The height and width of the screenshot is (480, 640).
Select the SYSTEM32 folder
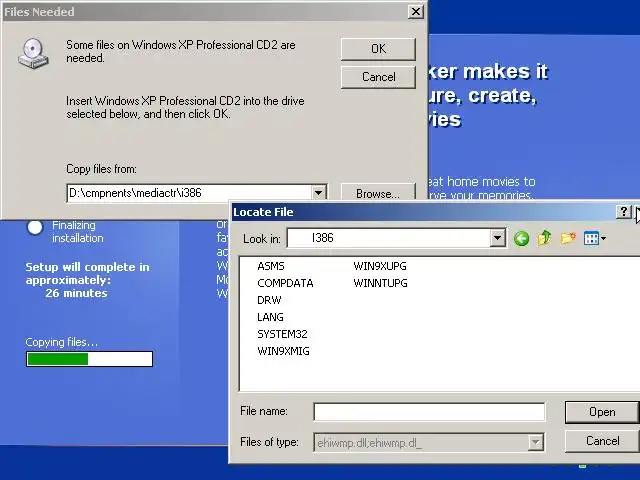(x=282, y=334)
